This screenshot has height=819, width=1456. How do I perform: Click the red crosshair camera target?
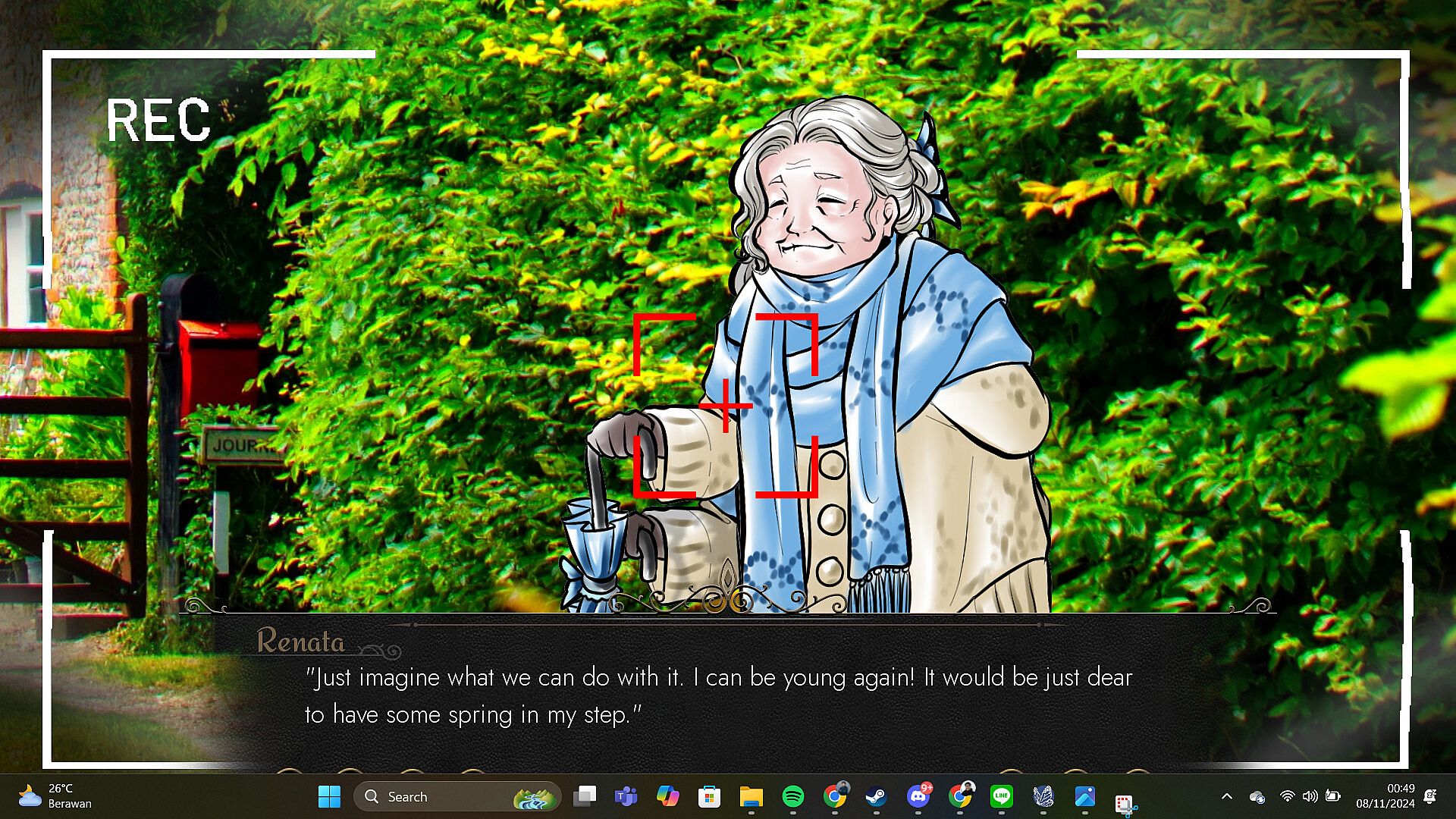point(726,406)
